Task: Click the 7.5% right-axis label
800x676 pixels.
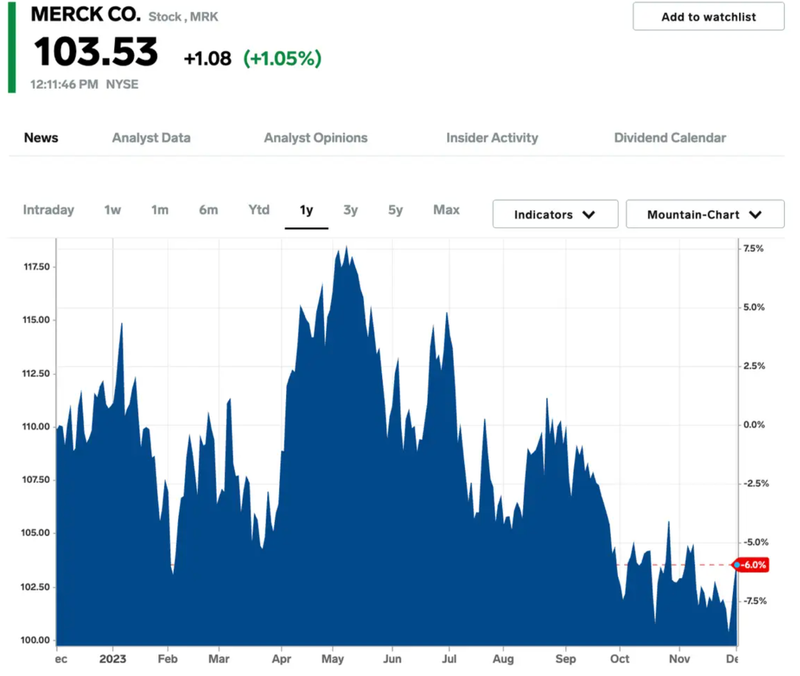Action: pos(754,248)
